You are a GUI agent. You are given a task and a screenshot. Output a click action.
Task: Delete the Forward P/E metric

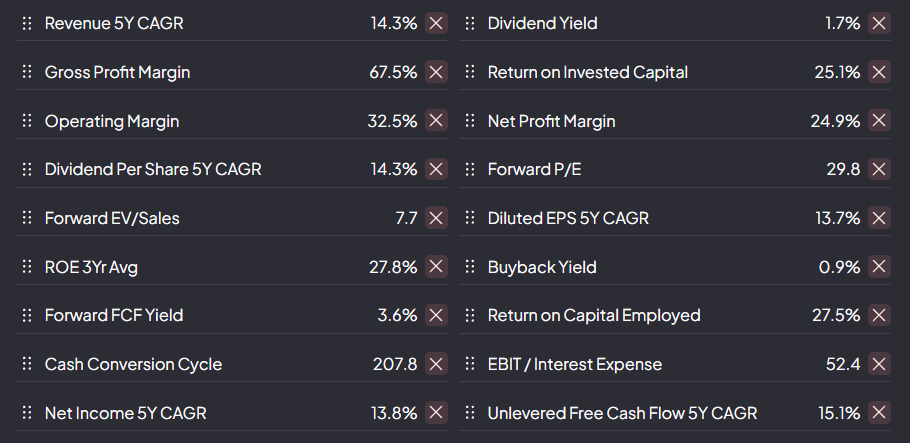pyautogui.click(x=879, y=169)
